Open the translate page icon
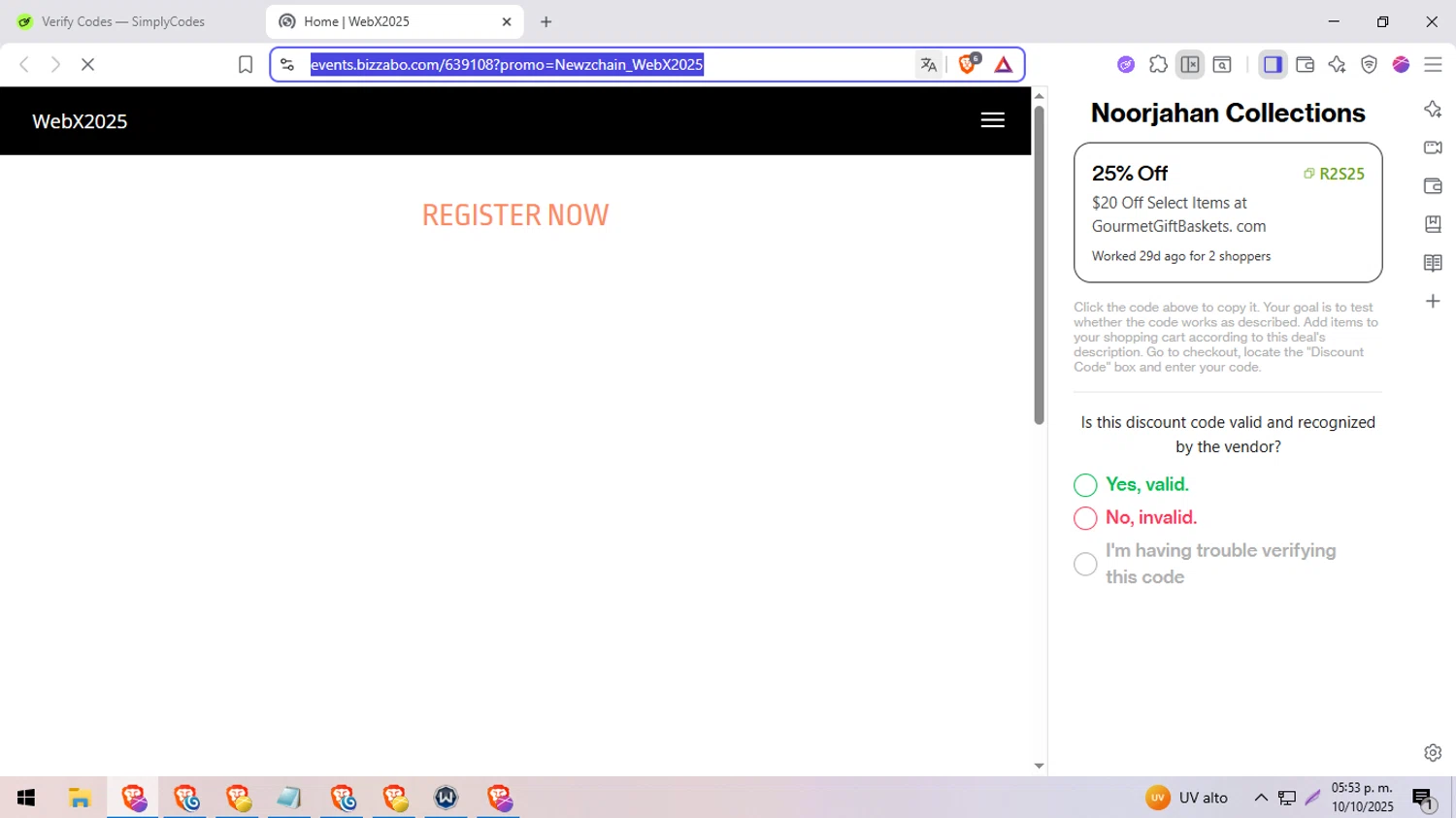 click(x=929, y=64)
